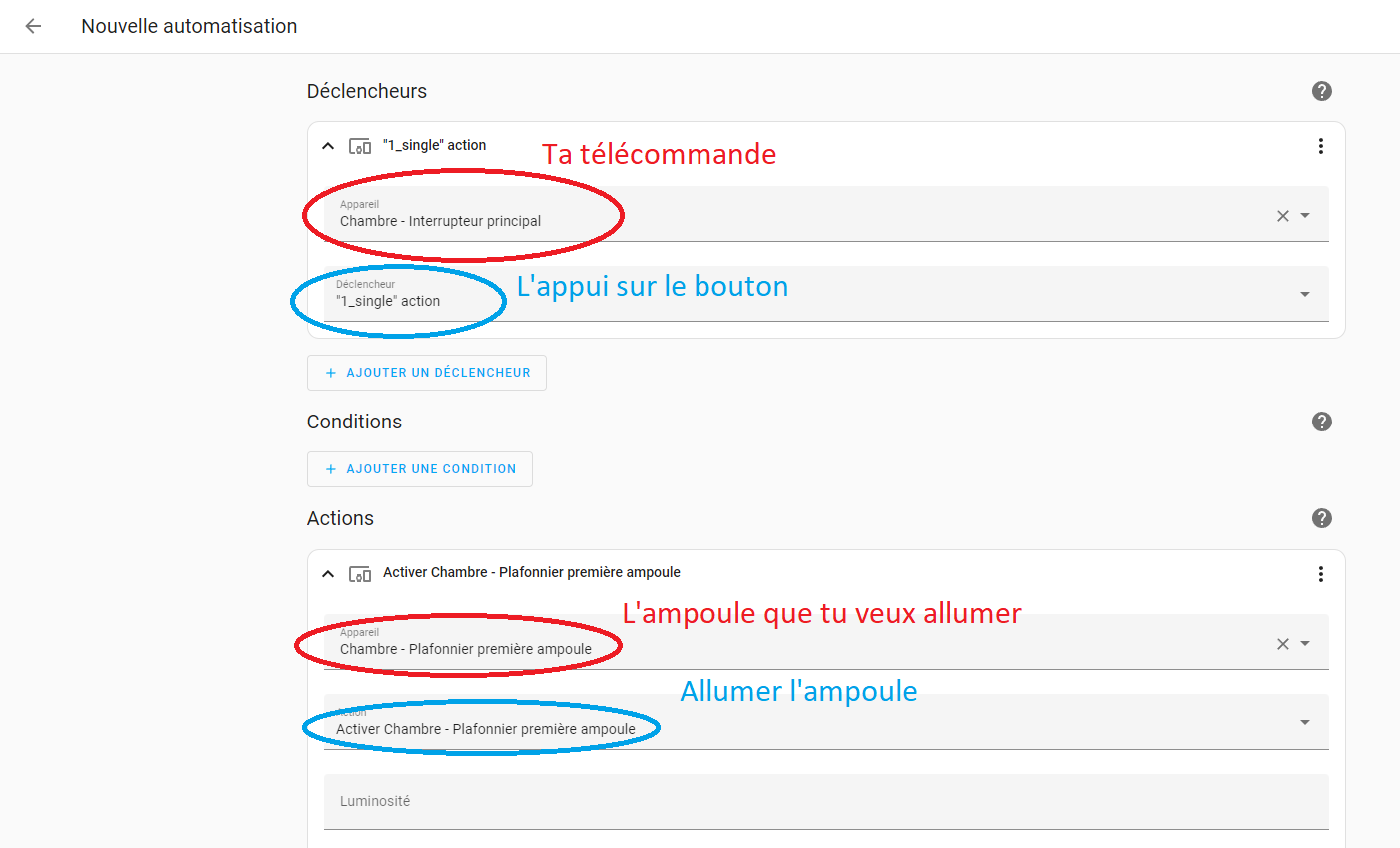
Task: Open trigger card three-dot menu
Action: pos(1320,146)
